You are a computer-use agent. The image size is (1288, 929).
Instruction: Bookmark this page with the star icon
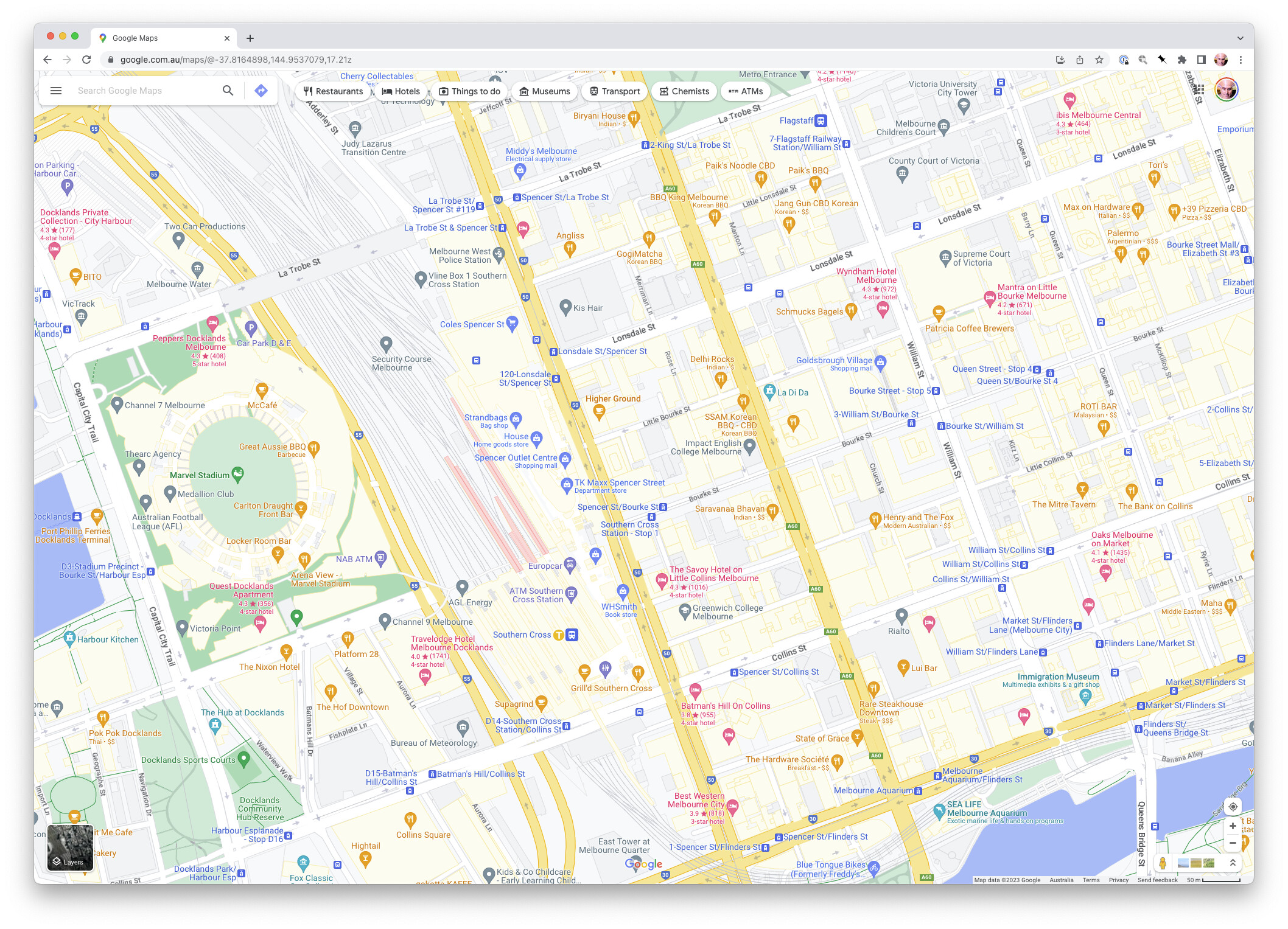[x=1099, y=60]
